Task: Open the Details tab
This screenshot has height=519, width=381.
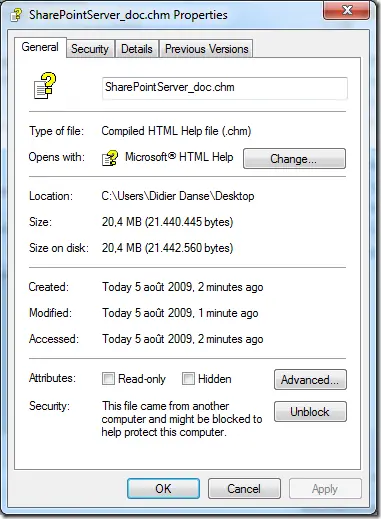Action: click(x=137, y=49)
